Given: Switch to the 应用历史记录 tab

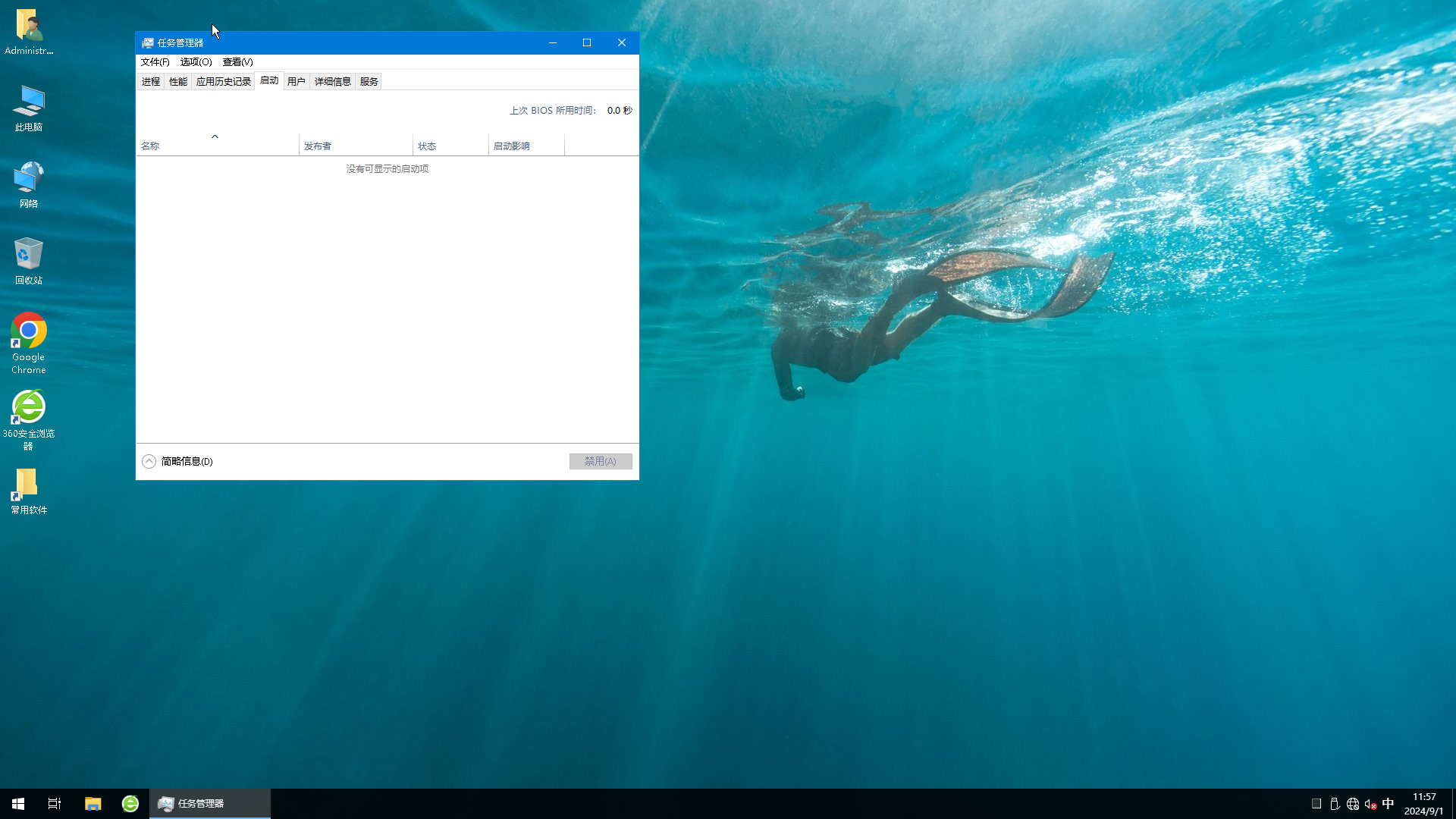Looking at the screenshot, I should pyautogui.click(x=224, y=82).
